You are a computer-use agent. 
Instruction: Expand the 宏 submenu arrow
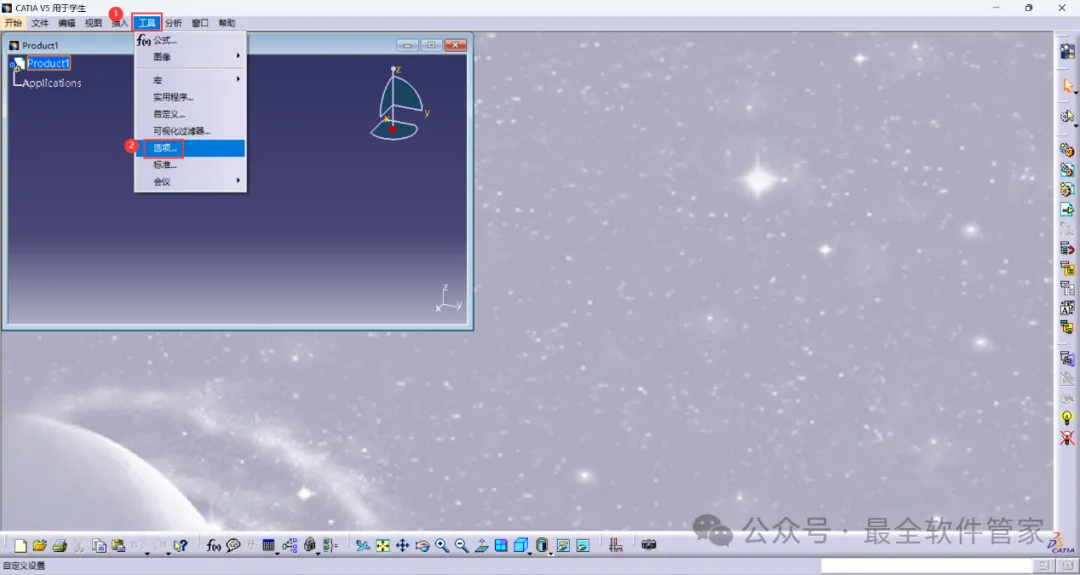tap(239, 79)
